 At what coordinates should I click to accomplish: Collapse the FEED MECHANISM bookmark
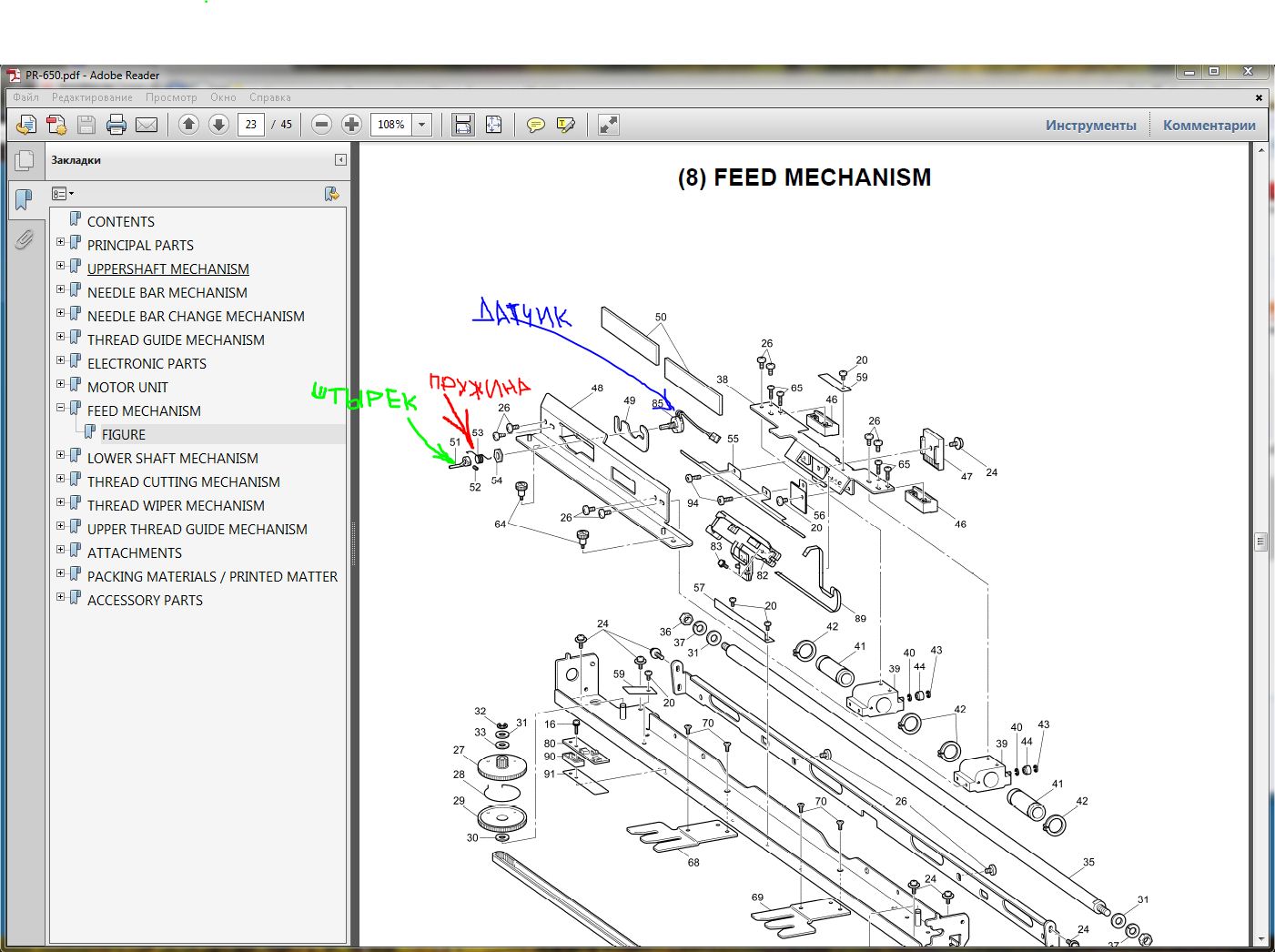click(x=61, y=408)
